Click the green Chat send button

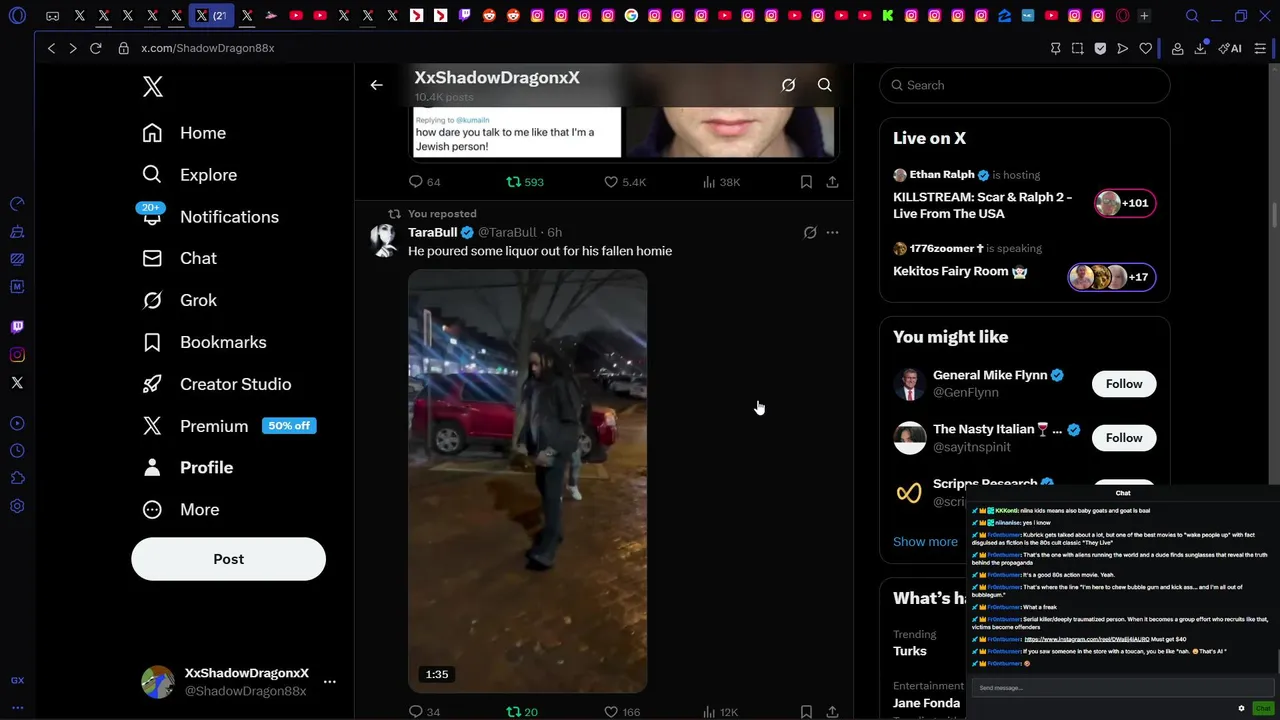point(1262,708)
